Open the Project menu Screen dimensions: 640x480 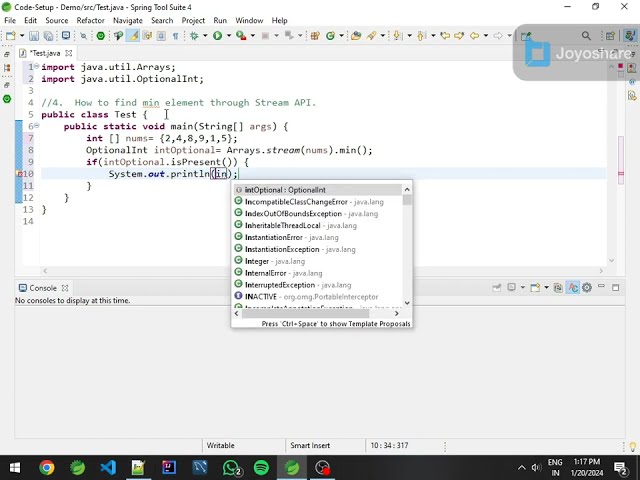coord(193,20)
